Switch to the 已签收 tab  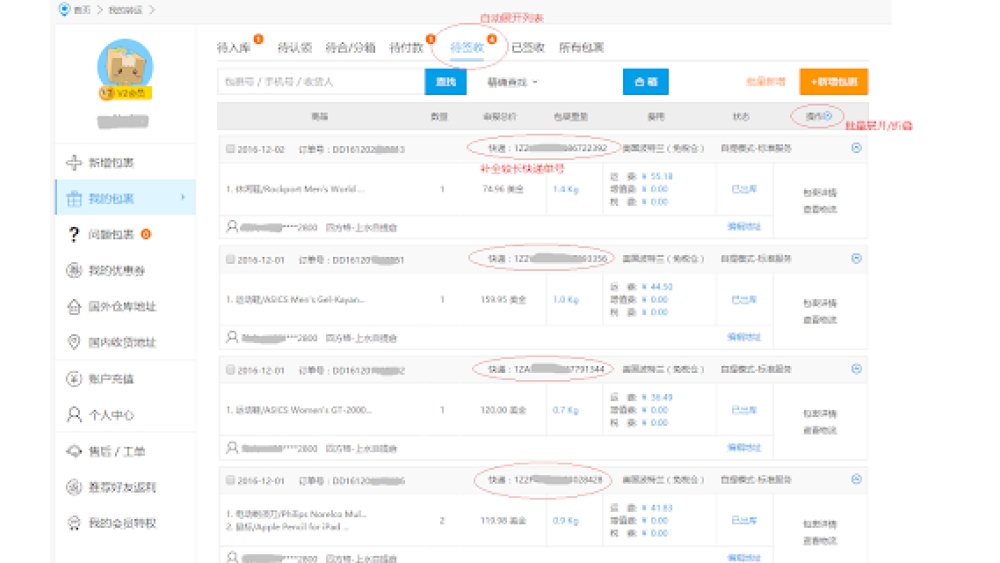coord(527,48)
